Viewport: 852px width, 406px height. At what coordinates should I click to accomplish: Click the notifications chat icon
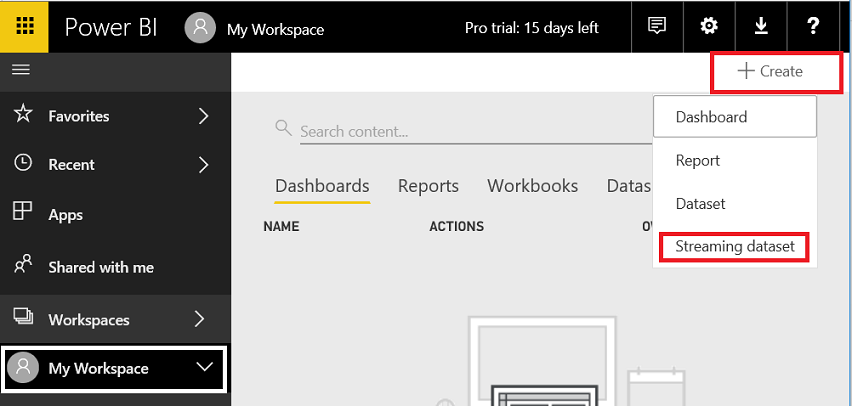(657, 27)
